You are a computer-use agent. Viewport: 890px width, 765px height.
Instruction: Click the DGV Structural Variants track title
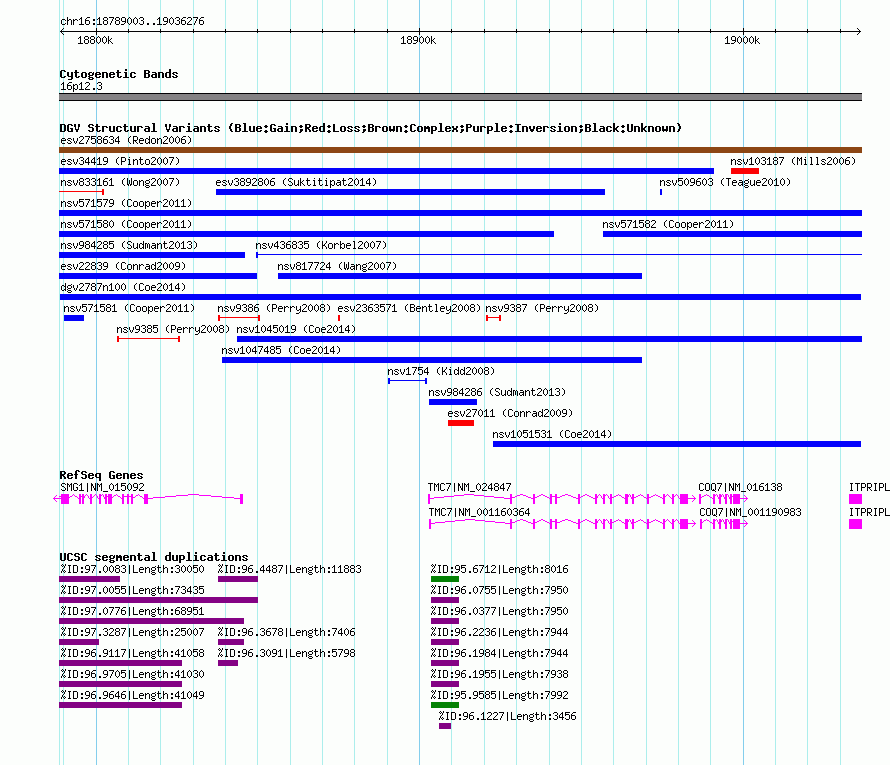click(370, 128)
